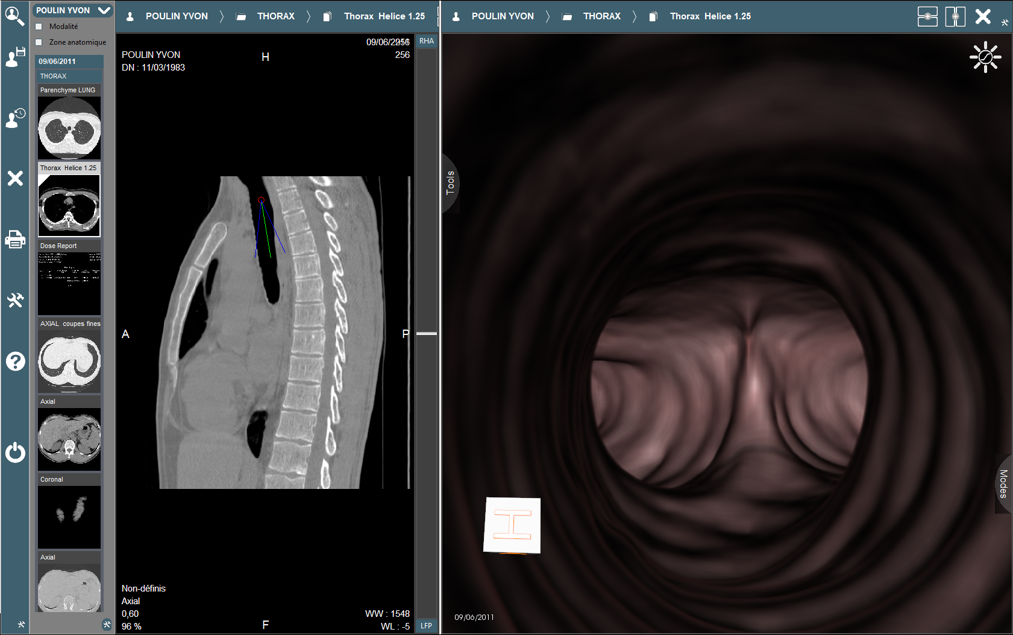The image size is (1013, 635).
Task: Close the right viewer with X button
Action: click(983, 16)
